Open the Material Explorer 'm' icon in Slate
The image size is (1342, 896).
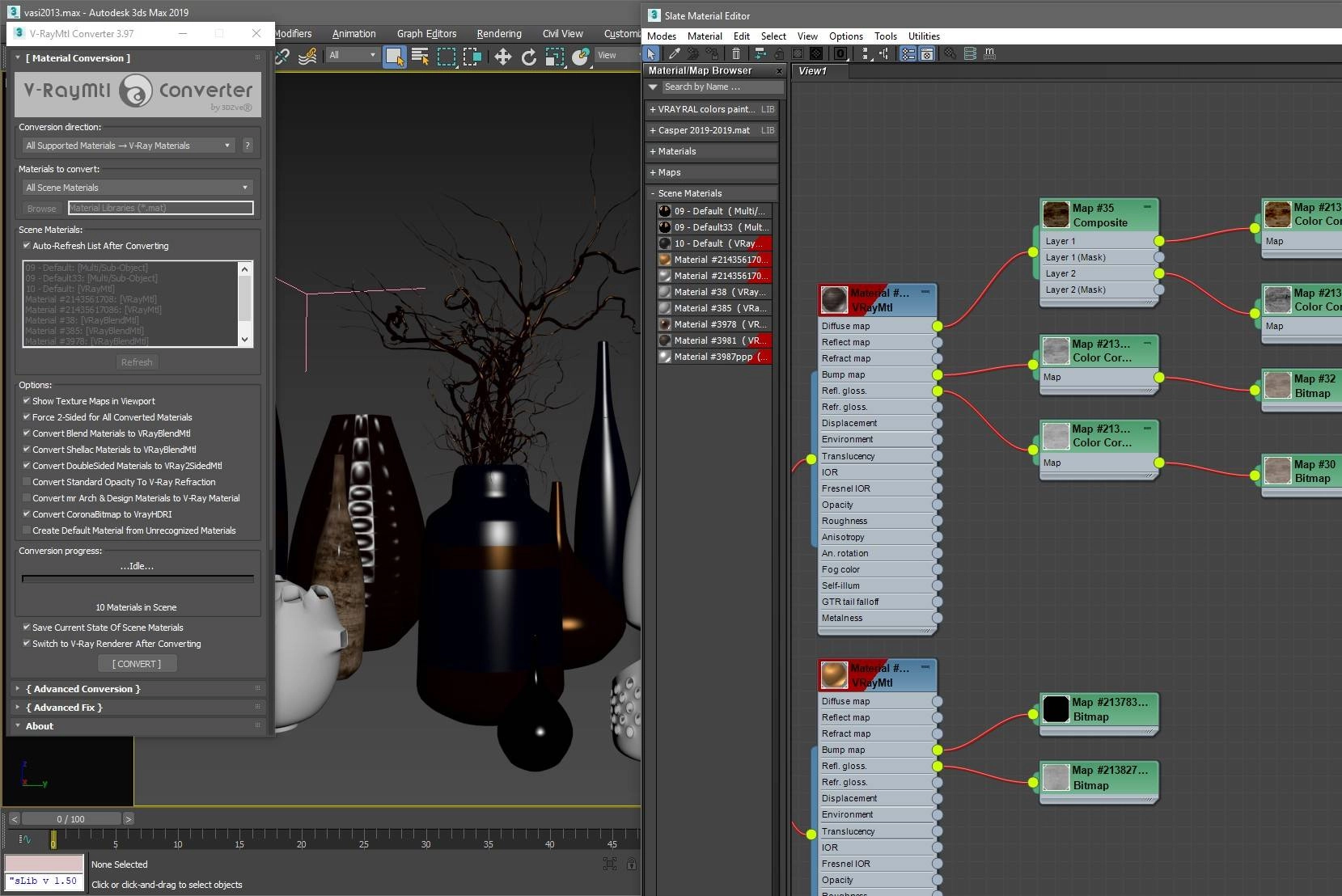[989, 53]
